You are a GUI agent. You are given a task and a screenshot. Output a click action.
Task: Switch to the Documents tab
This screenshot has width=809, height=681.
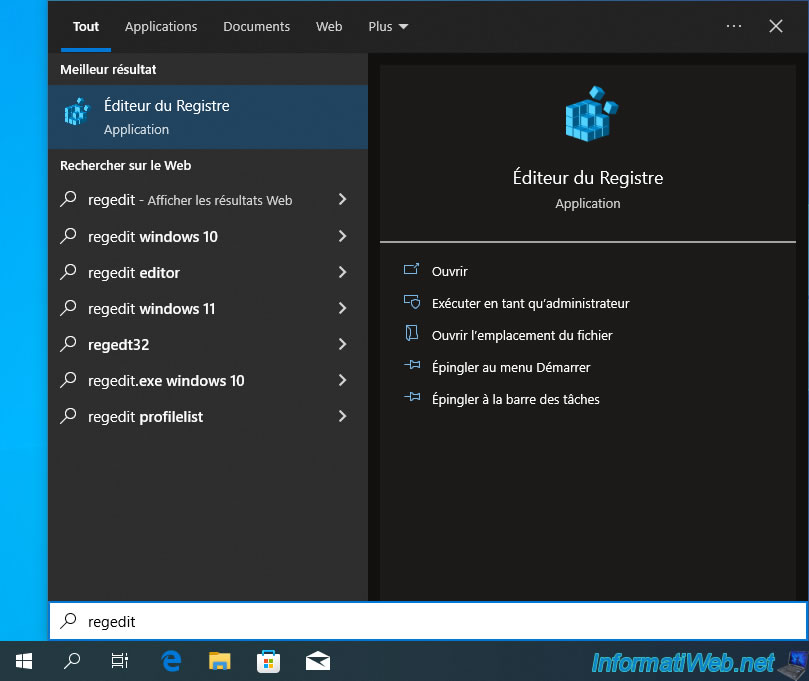click(256, 26)
